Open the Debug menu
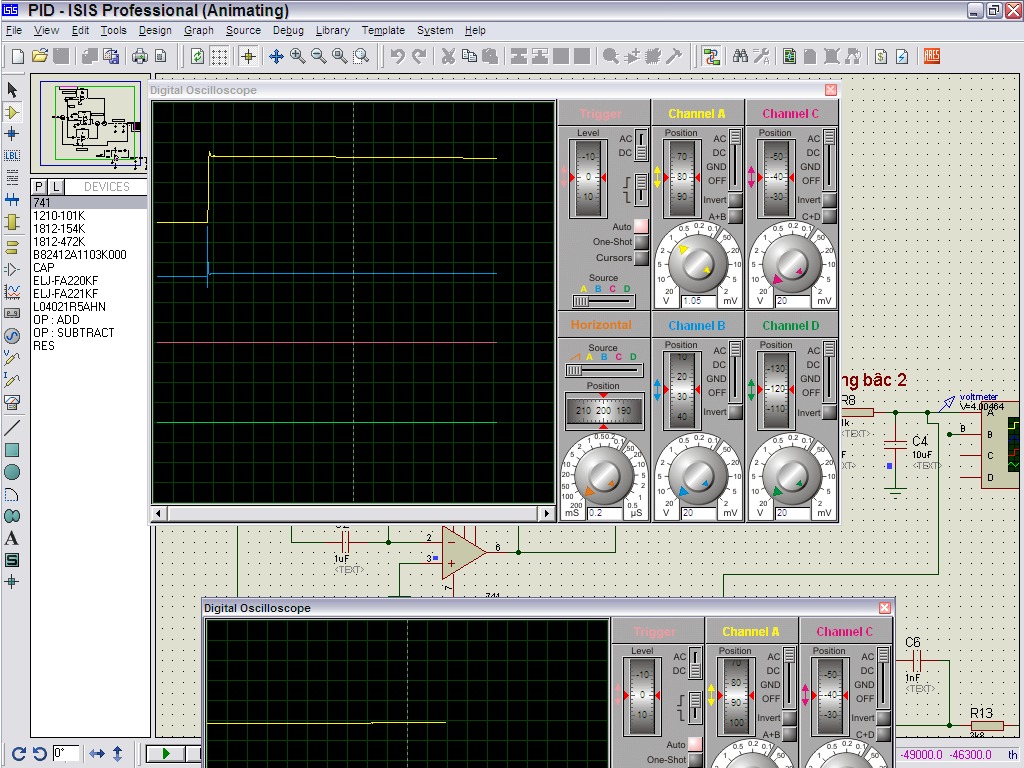The image size is (1024, 768). (288, 30)
